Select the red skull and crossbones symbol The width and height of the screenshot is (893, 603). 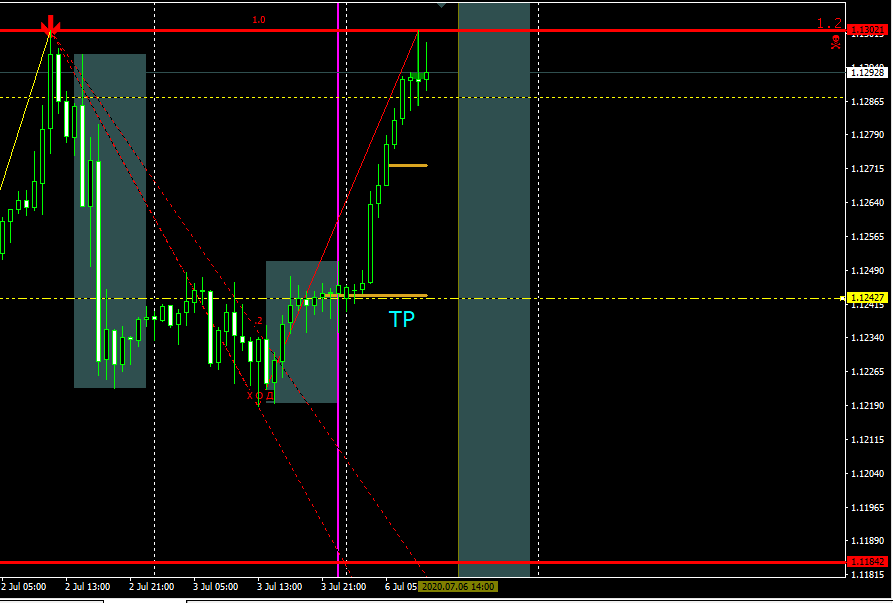click(835, 42)
